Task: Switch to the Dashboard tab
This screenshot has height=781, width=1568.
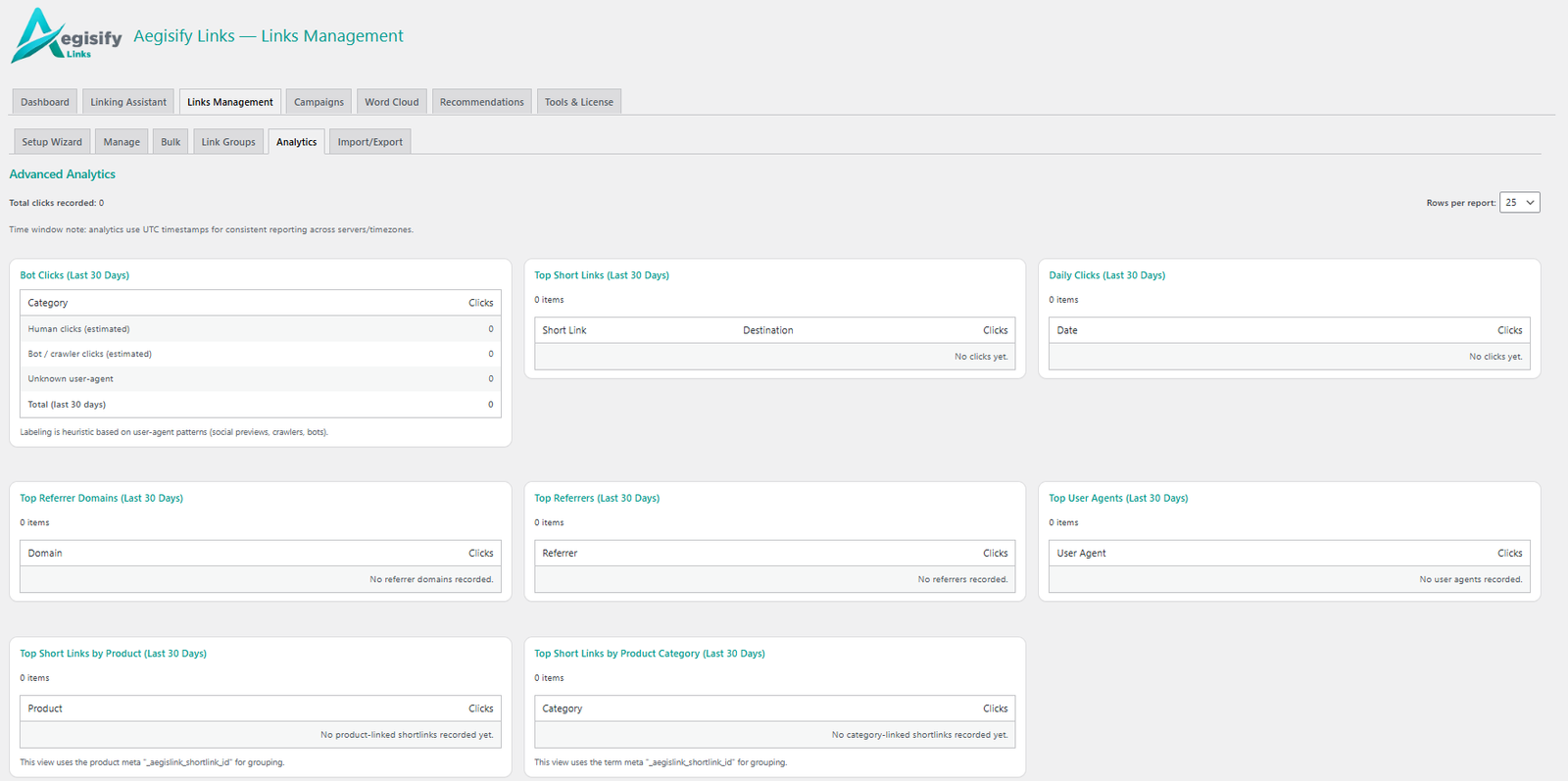Action: pos(45,102)
